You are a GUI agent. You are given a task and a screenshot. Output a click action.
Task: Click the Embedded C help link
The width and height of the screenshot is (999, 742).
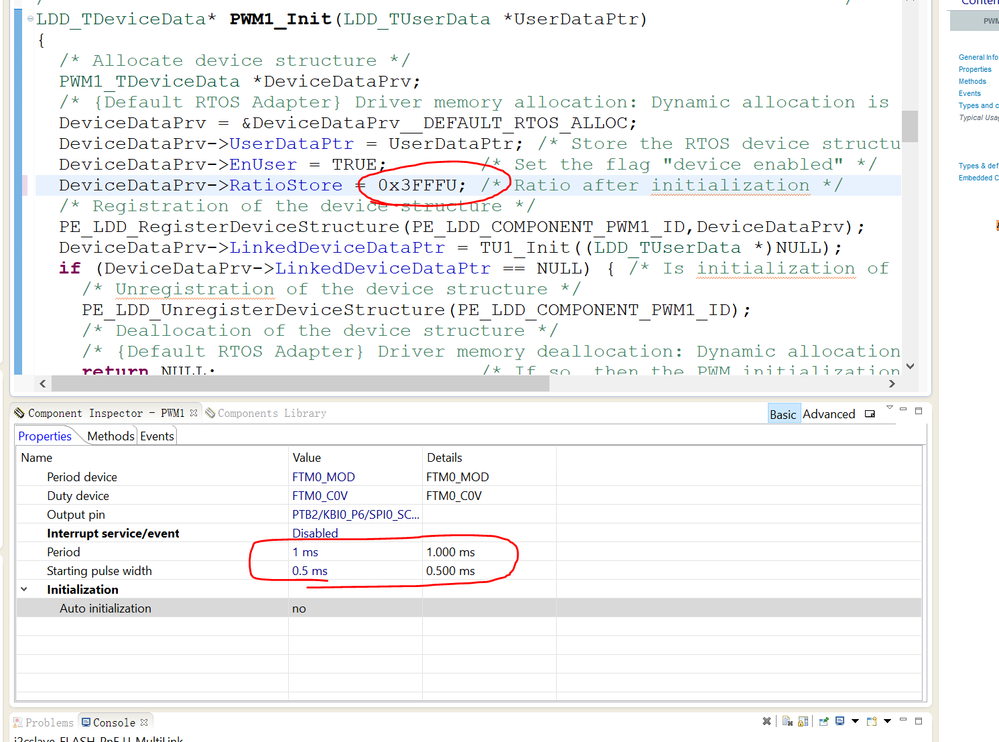(x=978, y=178)
